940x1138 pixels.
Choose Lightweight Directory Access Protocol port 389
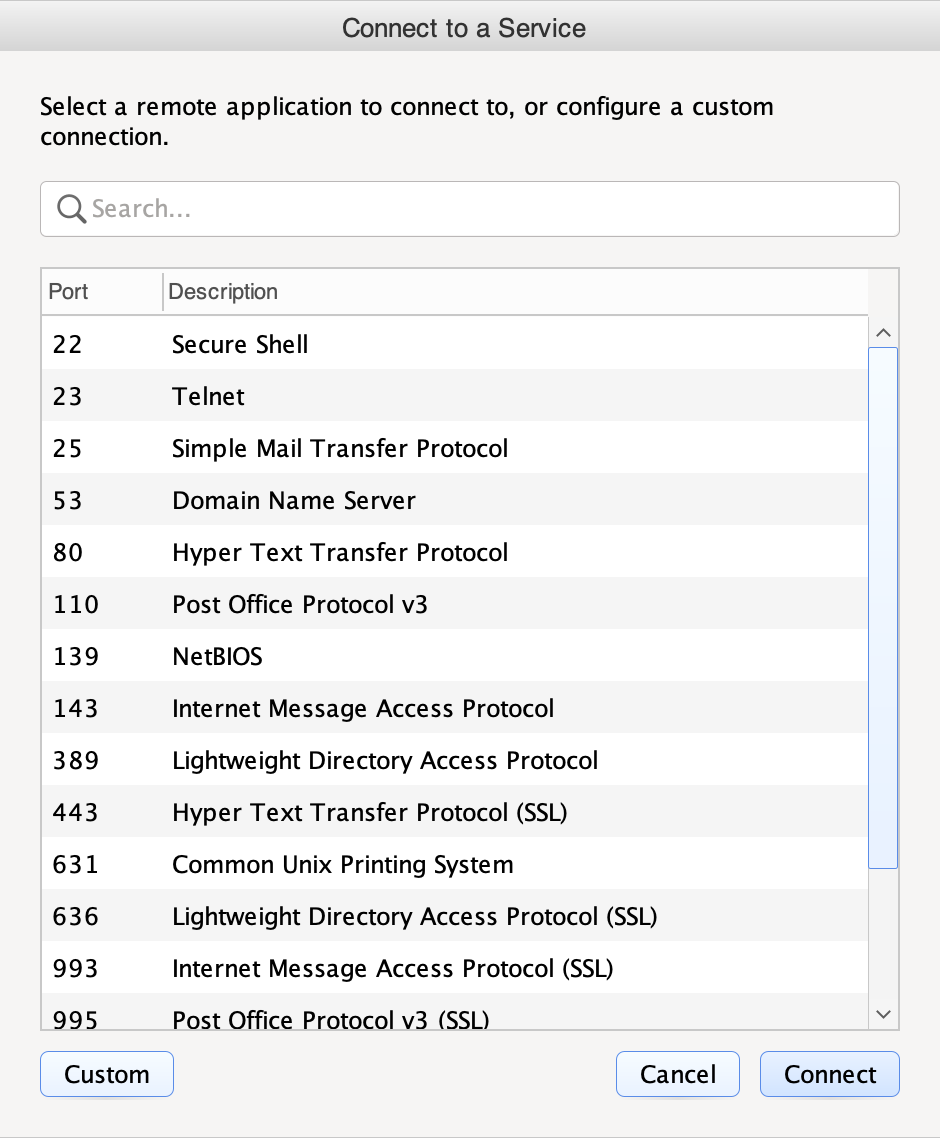pos(454,760)
